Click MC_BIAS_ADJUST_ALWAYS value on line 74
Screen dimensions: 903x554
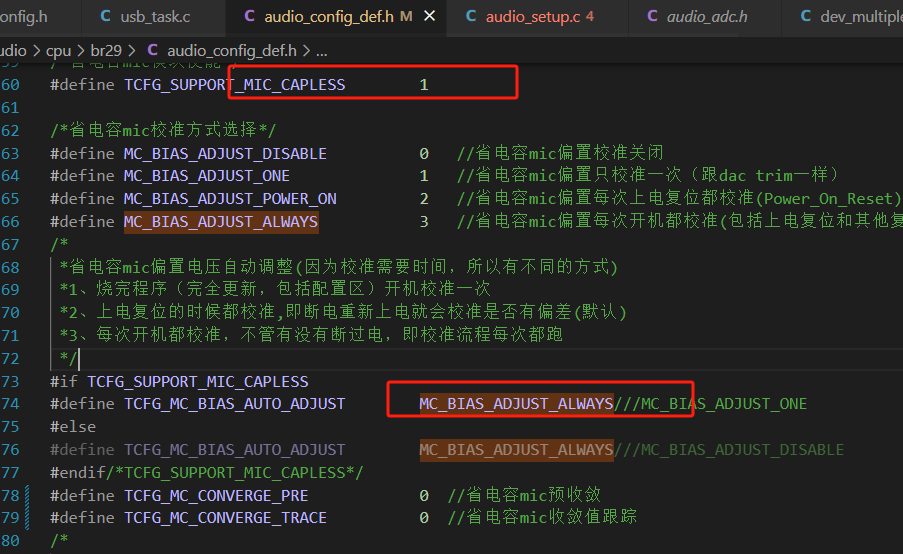(x=516, y=404)
